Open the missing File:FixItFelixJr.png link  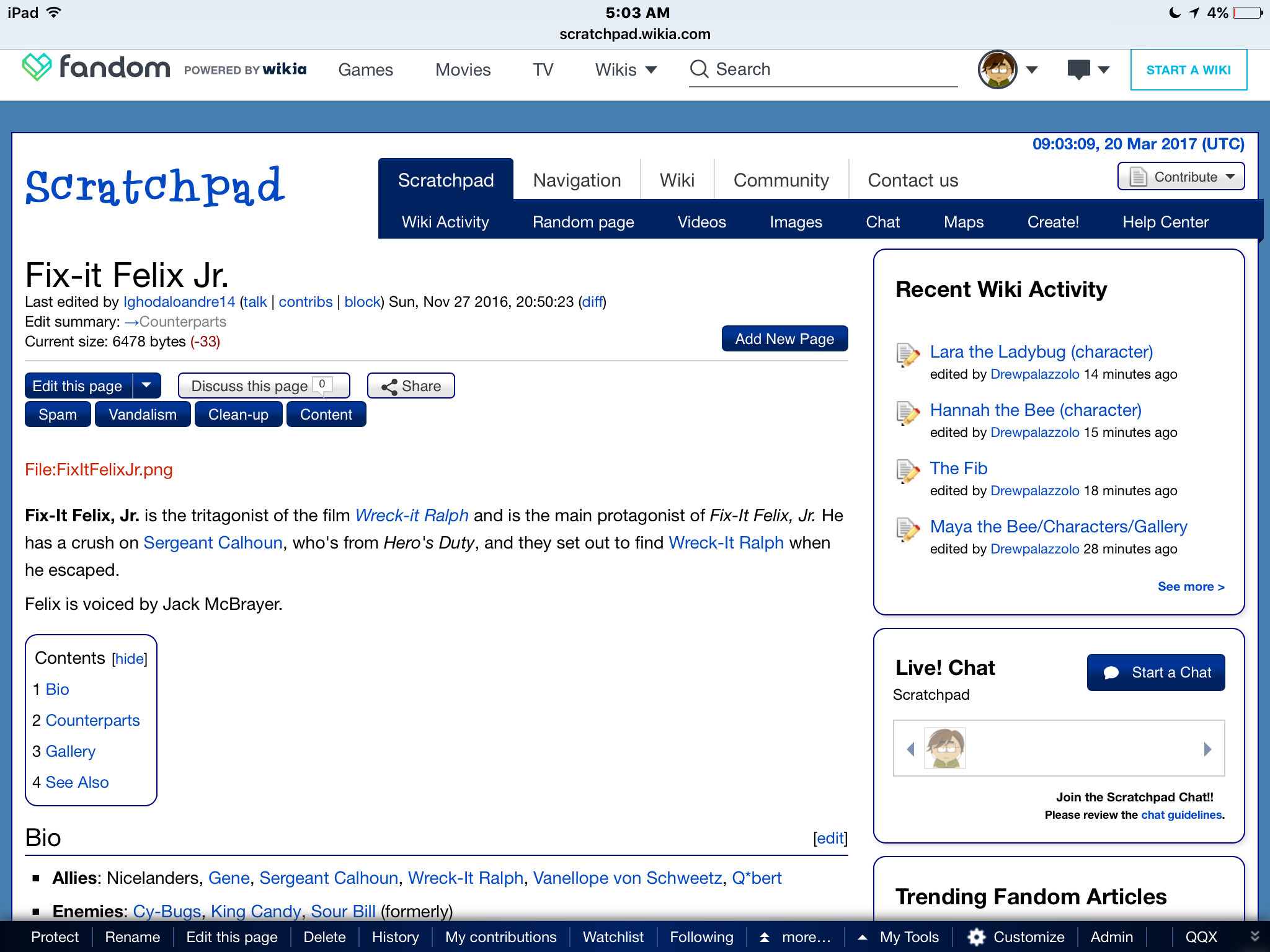pos(99,469)
